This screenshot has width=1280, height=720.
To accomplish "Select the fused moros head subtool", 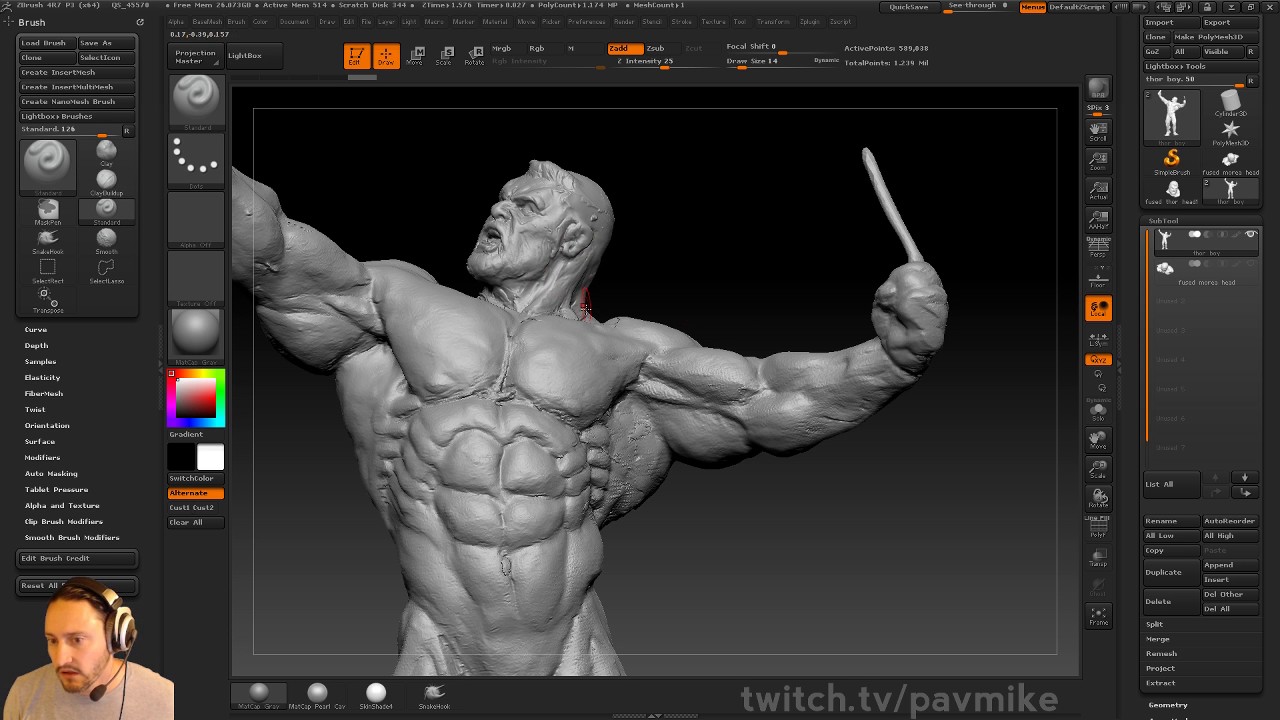I will click(x=1203, y=273).
